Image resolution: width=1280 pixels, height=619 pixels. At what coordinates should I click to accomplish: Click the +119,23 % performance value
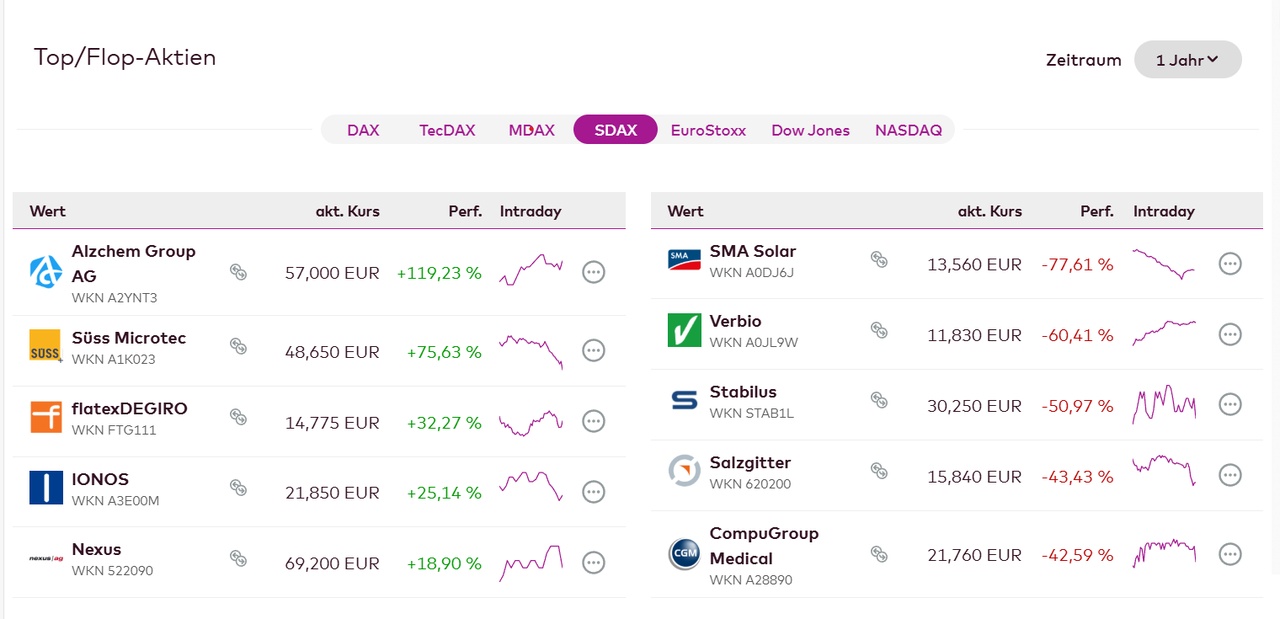coord(439,272)
